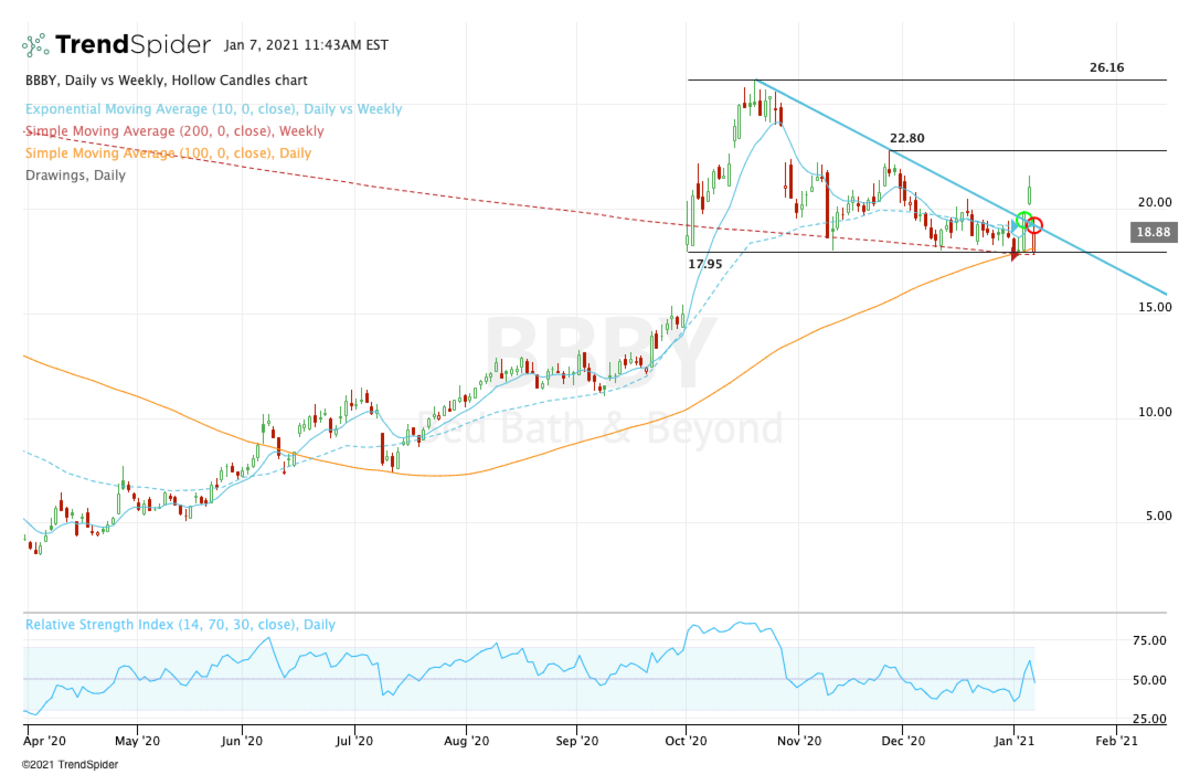Select the BBBY Daily vs Weekly chart title
This screenshot has height=775, width=1200.
coord(166,80)
